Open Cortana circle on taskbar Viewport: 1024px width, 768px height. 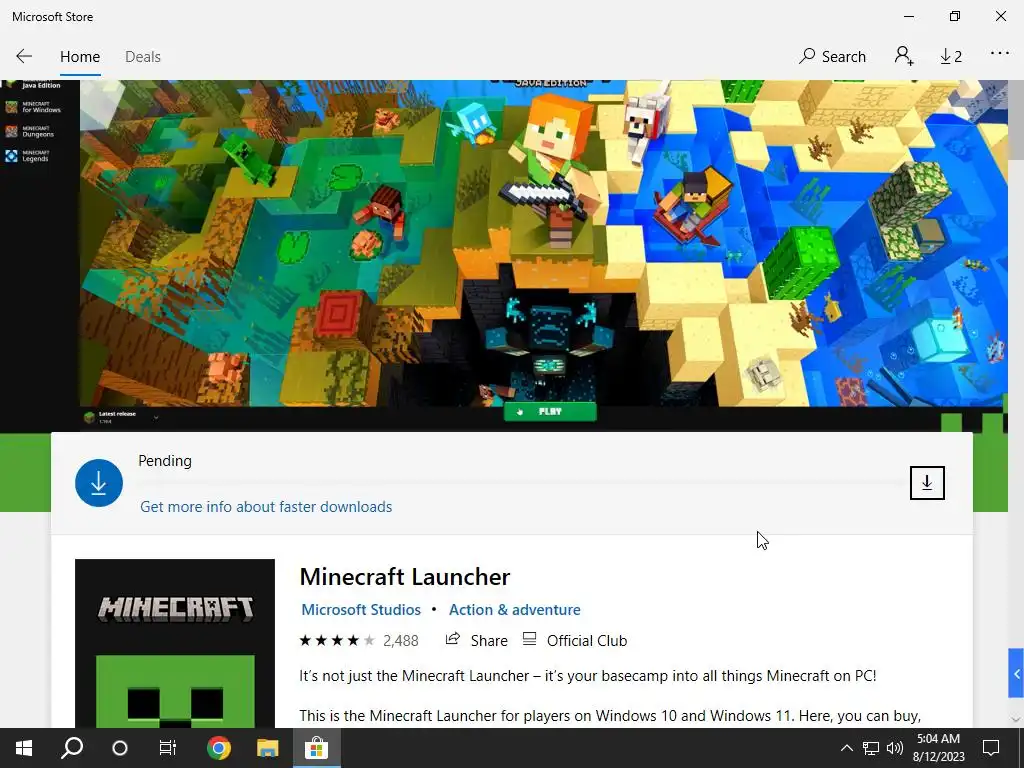pyautogui.click(x=120, y=748)
